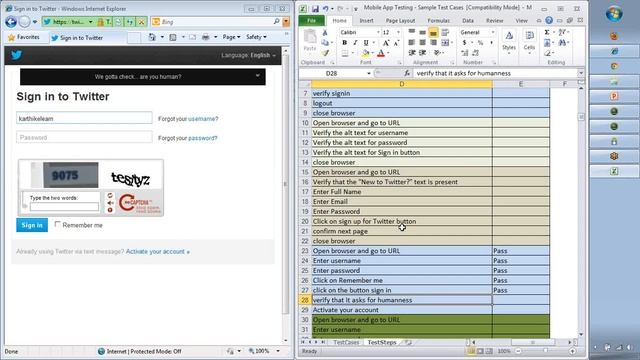
Task: Toggle Wrap Text in Alignment group
Action: point(445,32)
